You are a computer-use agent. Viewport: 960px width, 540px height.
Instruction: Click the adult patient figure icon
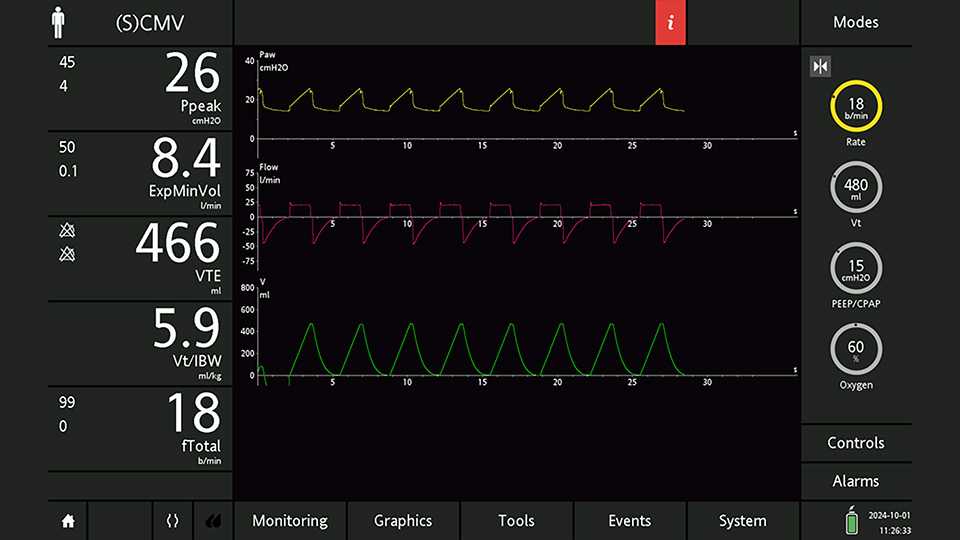pos(58,23)
